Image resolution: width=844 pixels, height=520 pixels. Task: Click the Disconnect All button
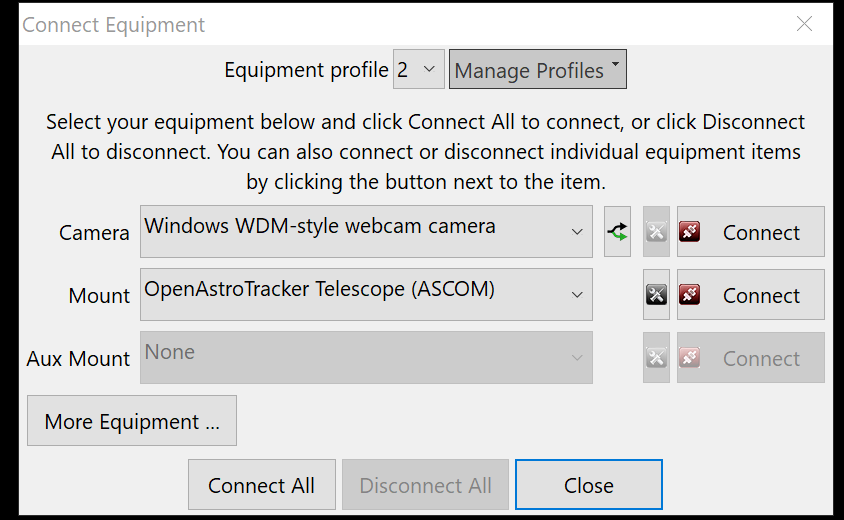(425, 484)
